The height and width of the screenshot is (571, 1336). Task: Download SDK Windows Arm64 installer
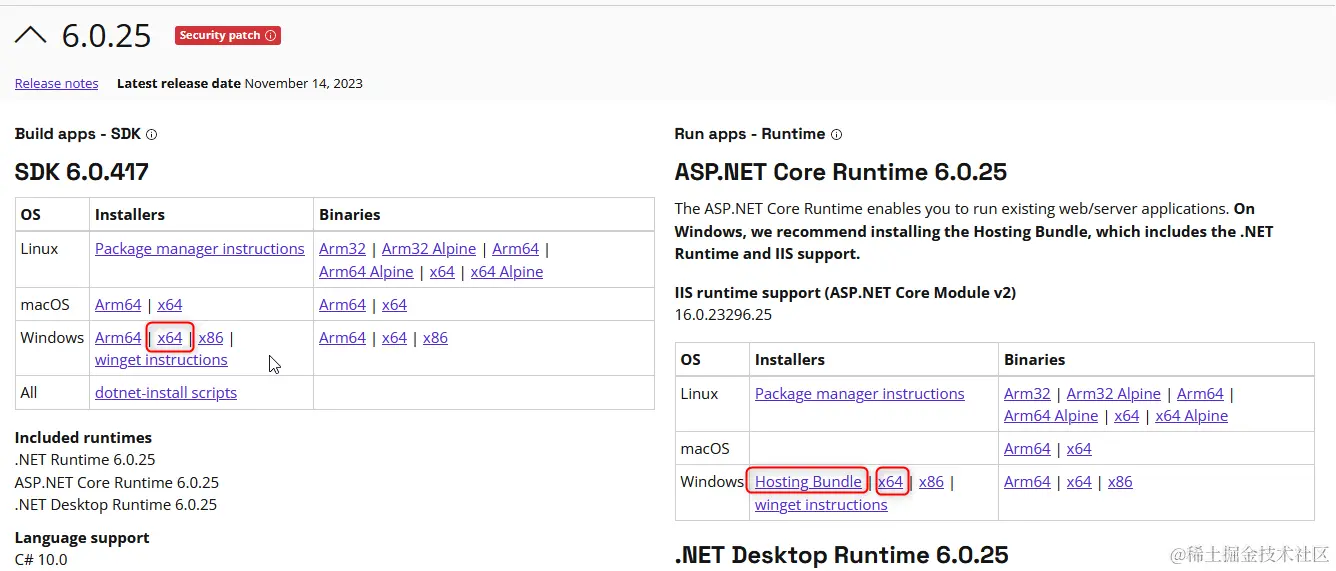coord(118,338)
